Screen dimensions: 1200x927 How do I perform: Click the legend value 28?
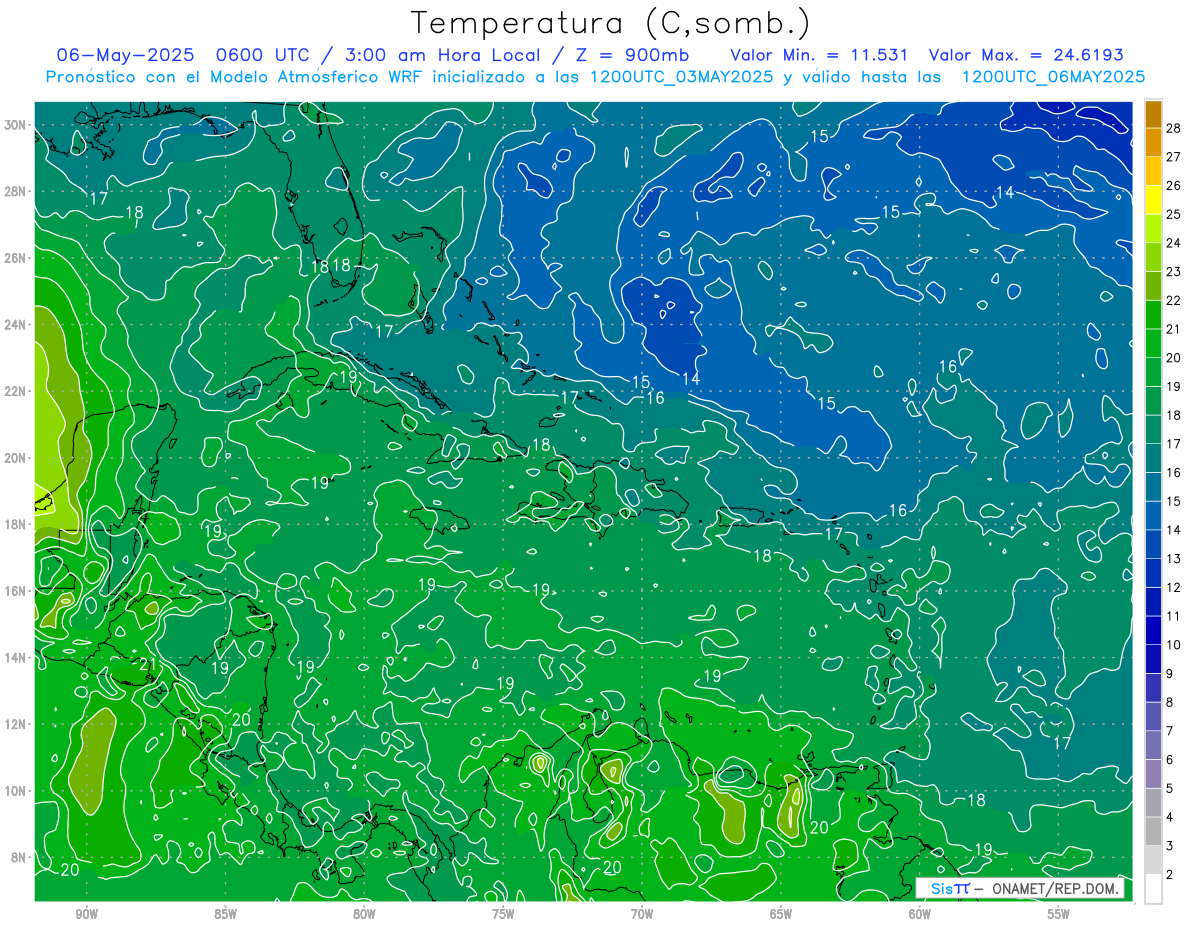1174,127
